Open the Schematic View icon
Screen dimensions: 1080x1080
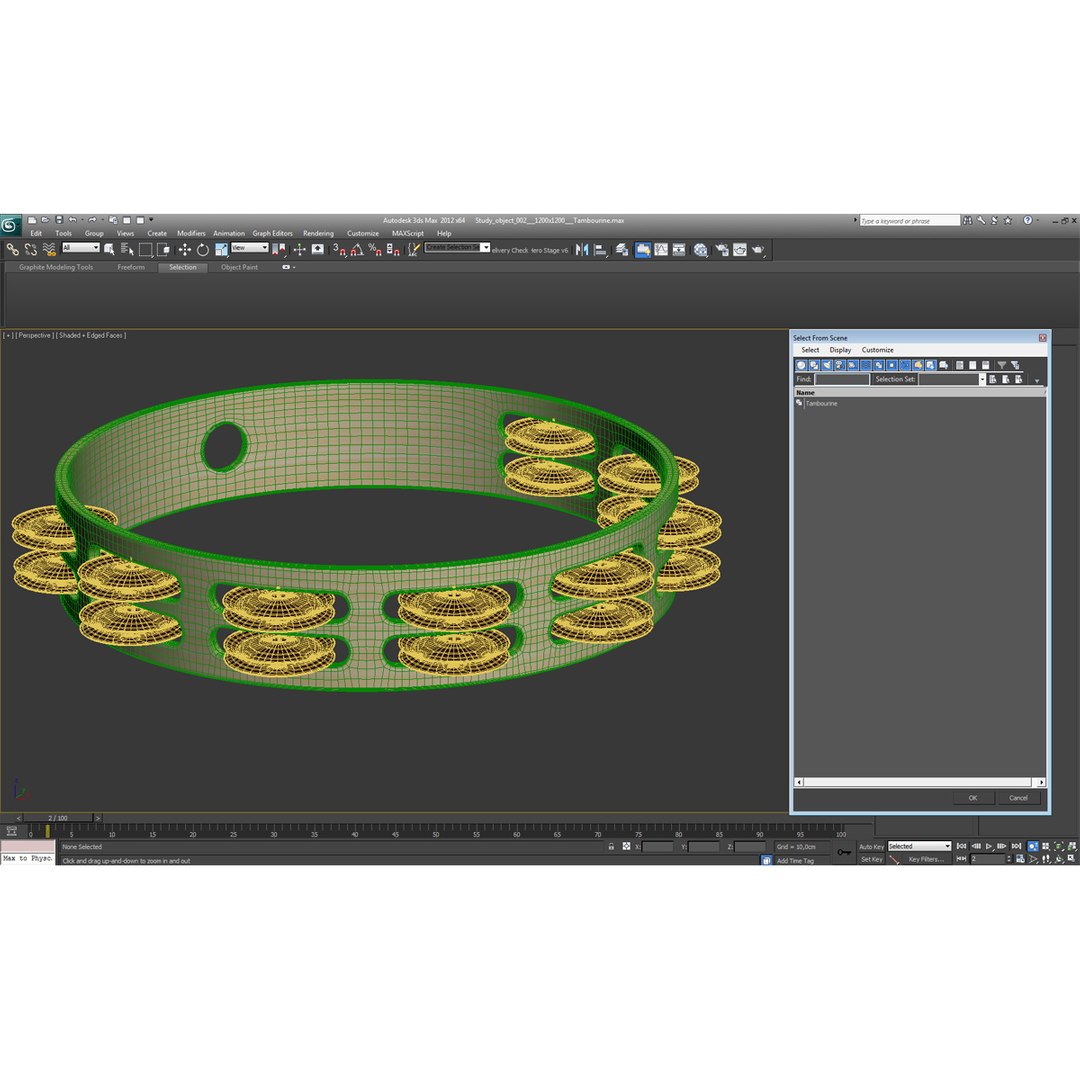point(679,249)
